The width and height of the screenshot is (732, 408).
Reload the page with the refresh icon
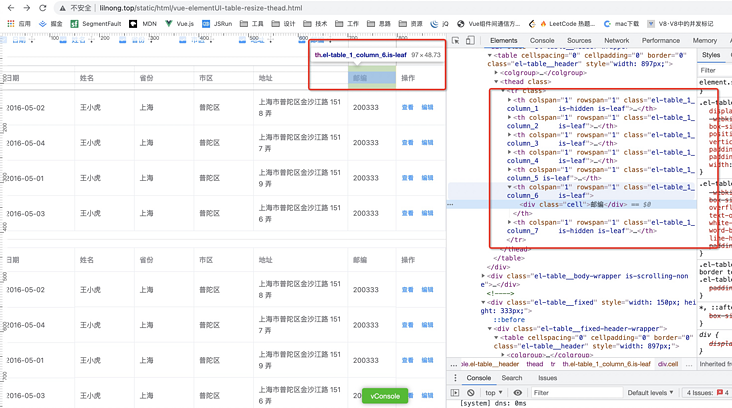(44, 8)
